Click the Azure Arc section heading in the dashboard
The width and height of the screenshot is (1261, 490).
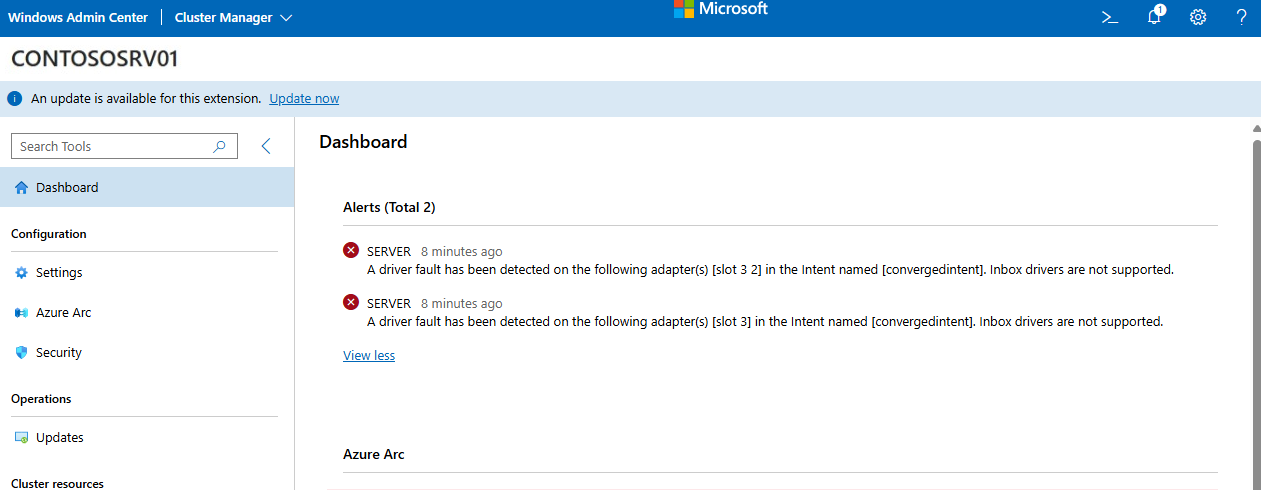click(x=374, y=454)
